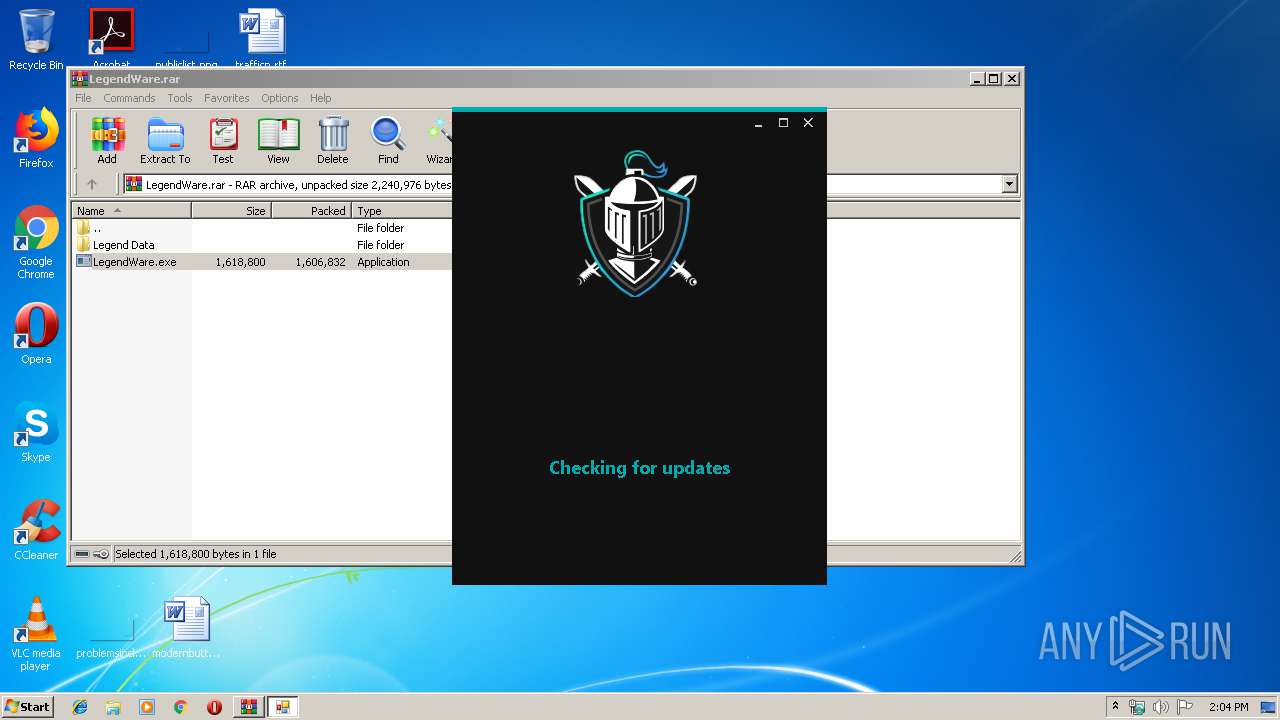Open the Acrobat desktop shortcut
Screen dimensions: 1280x720
(112, 38)
